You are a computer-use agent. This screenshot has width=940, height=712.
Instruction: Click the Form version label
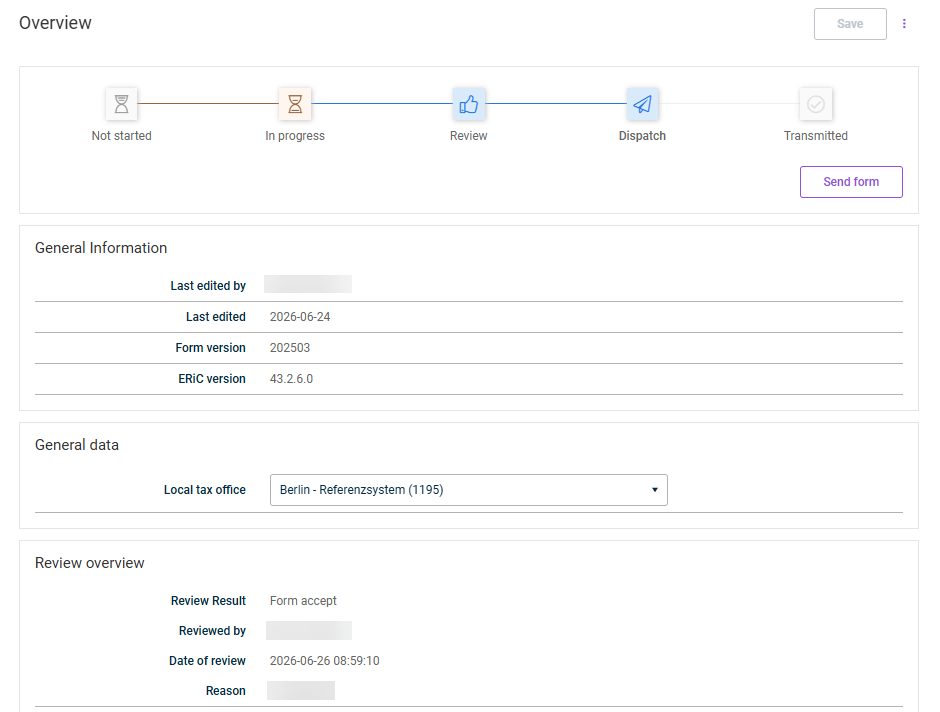(210, 348)
